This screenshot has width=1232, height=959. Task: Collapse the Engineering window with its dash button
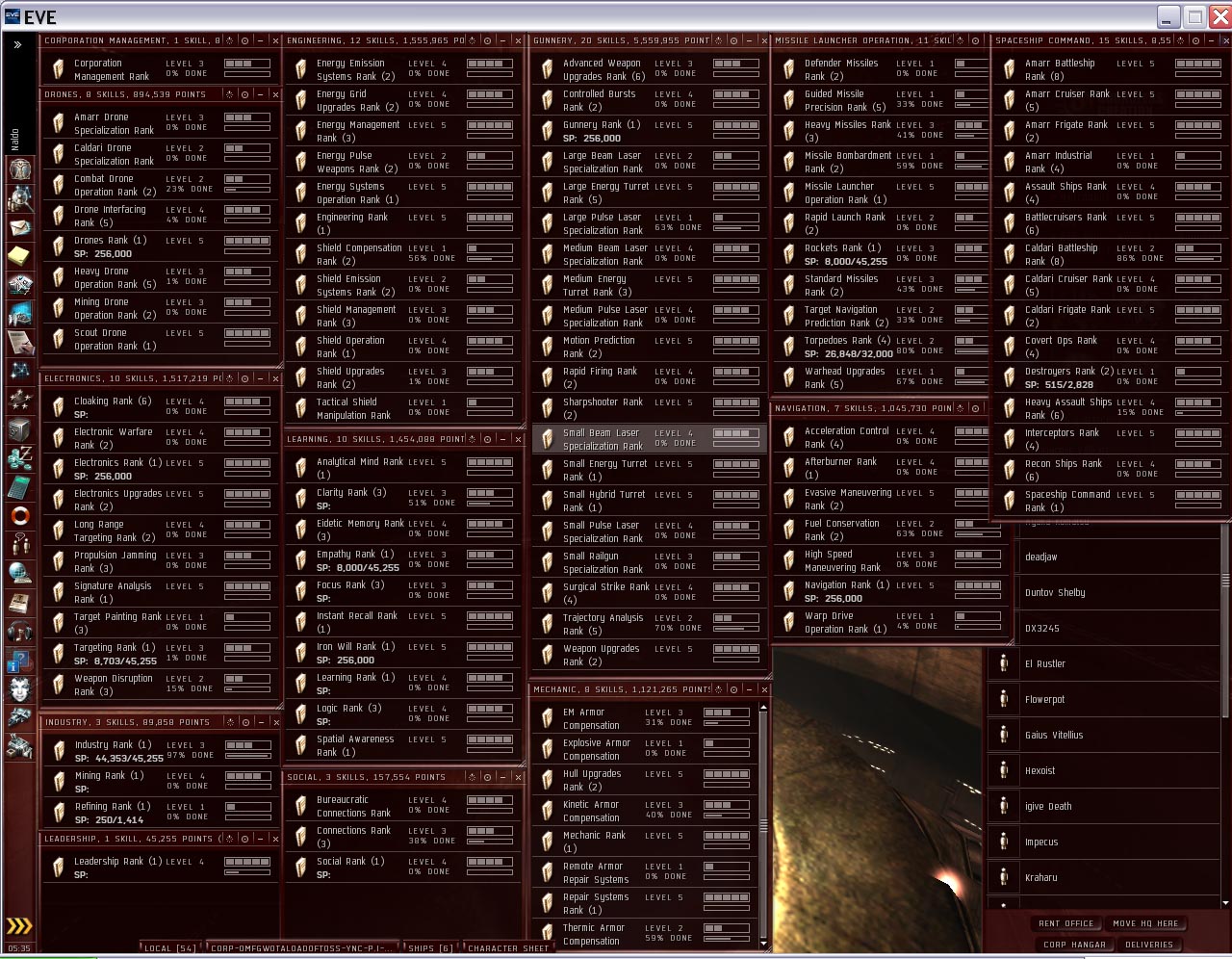[502, 40]
